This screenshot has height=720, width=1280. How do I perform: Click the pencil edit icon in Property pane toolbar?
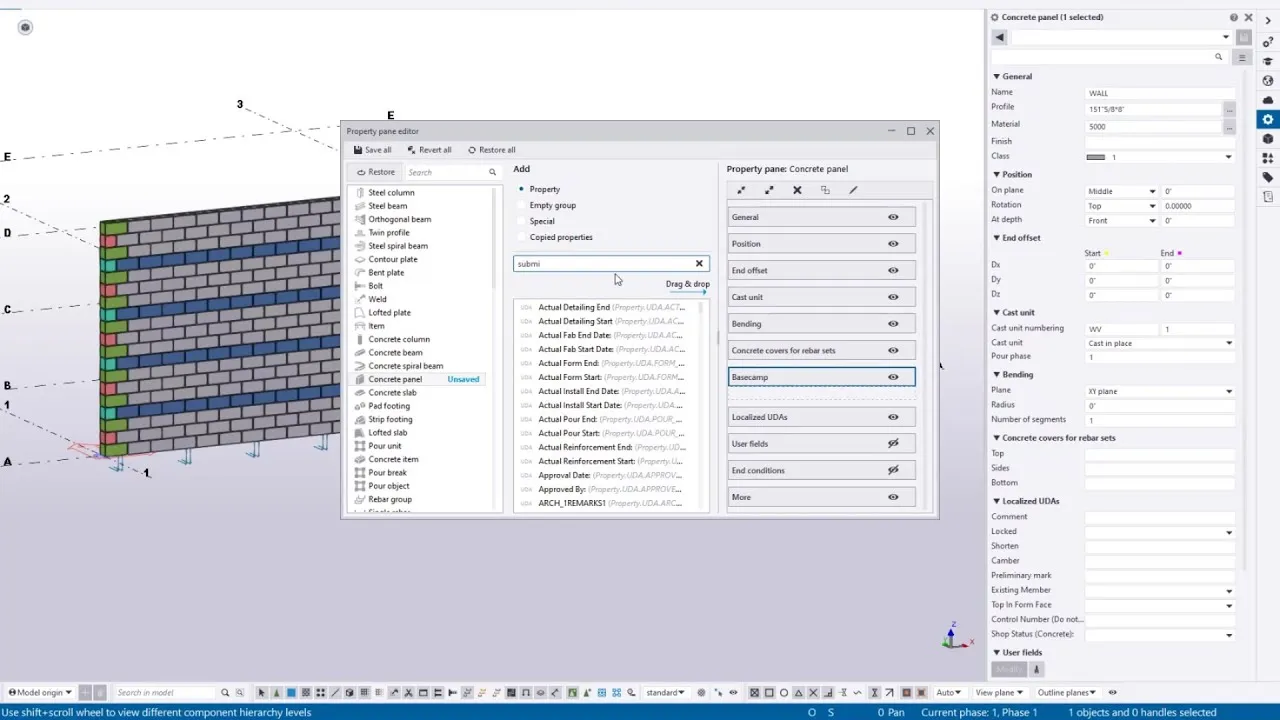coord(853,190)
